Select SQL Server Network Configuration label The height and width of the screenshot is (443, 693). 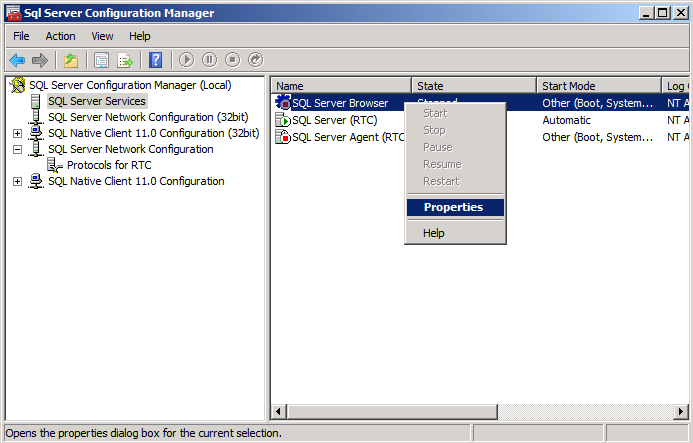[131, 149]
